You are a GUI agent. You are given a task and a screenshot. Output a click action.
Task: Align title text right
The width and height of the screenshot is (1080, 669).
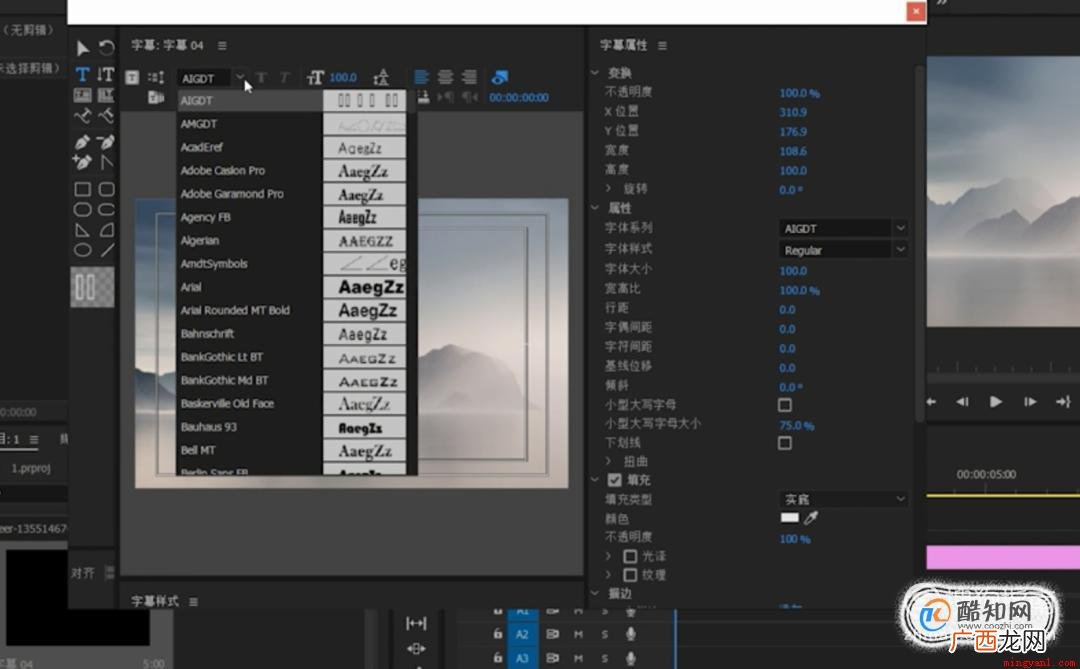tap(469, 77)
